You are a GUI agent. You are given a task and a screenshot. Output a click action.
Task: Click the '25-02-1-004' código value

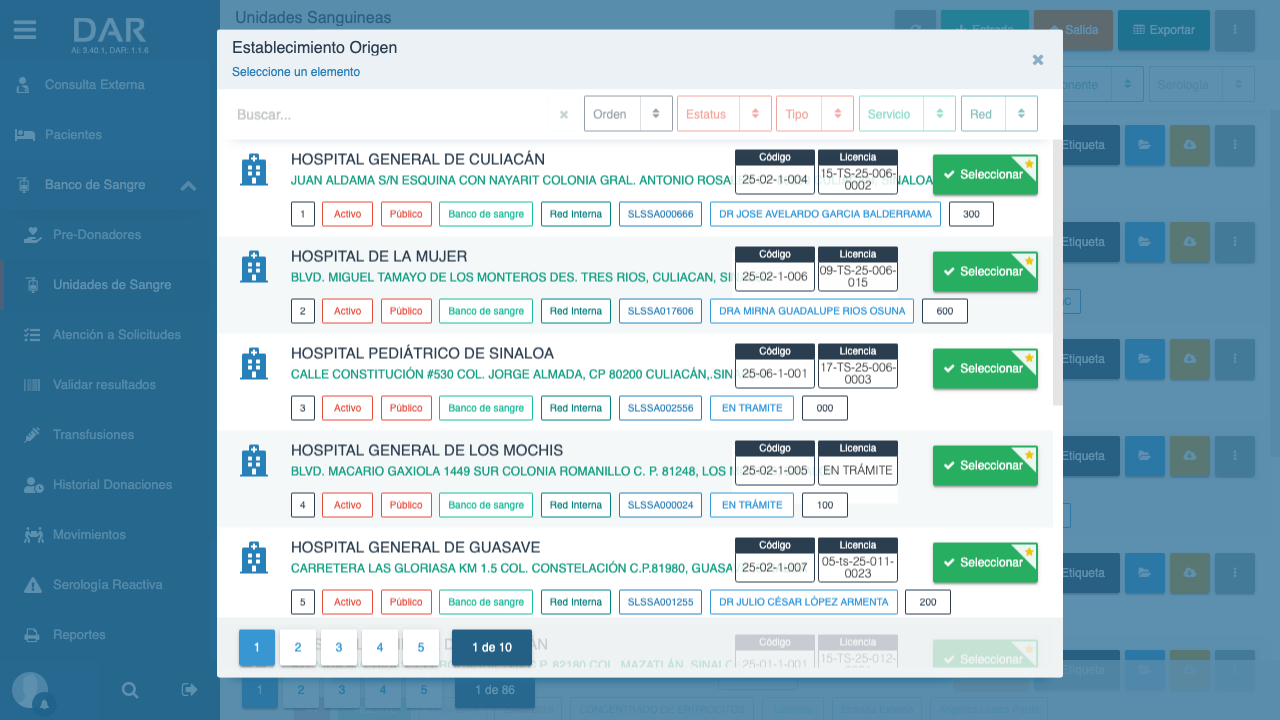(775, 180)
